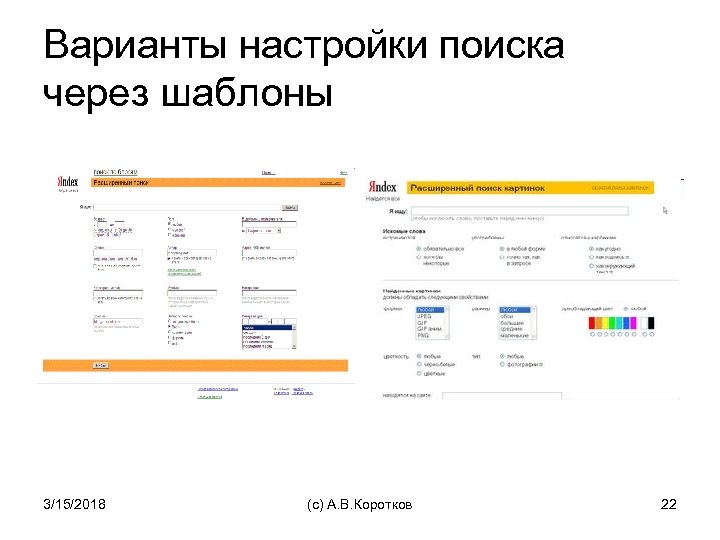
Task: Choose 'как окружающий текст' radio option
Action: [x=591, y=266]
